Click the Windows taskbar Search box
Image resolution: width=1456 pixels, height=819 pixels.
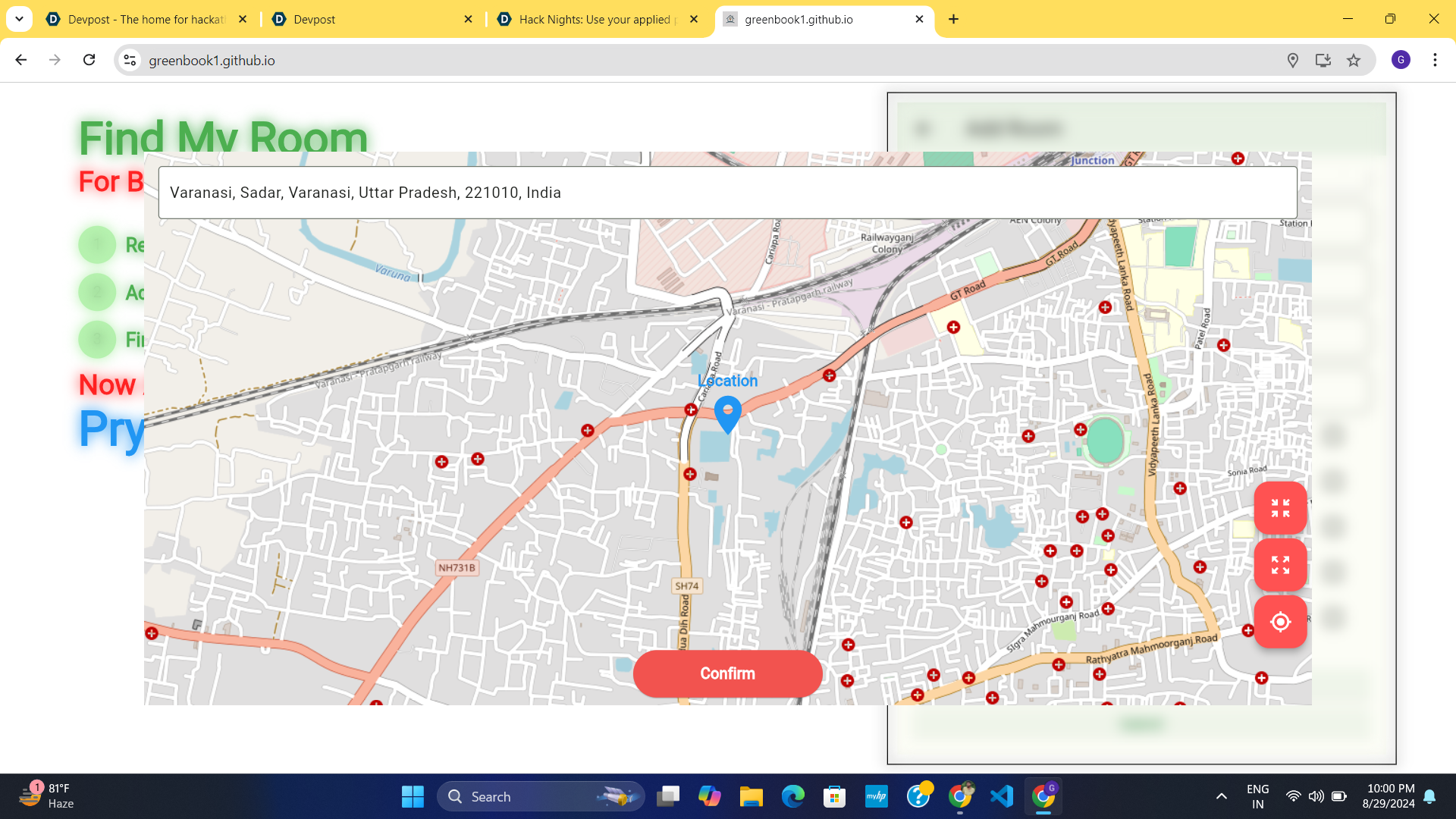[540, 796]
